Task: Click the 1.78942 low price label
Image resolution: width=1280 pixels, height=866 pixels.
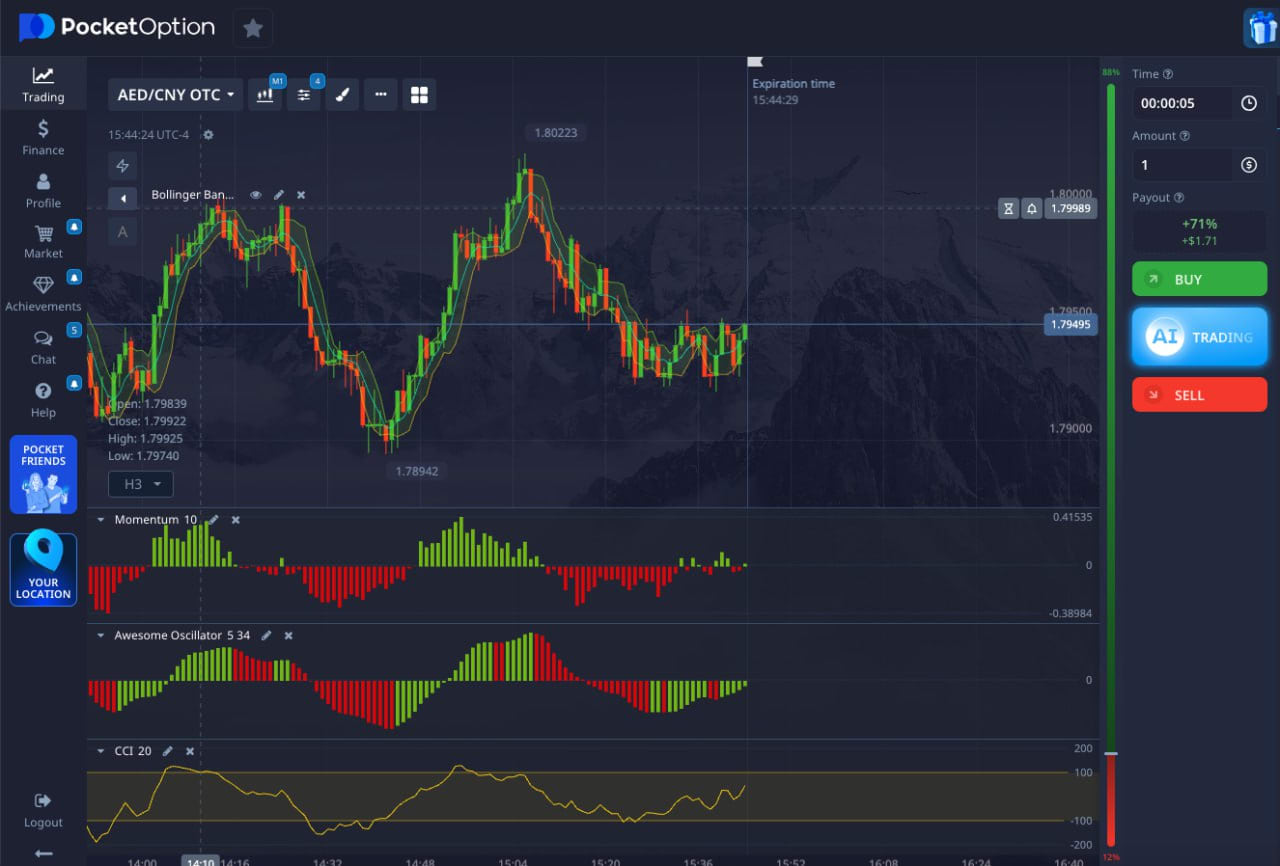Action: coord(417,471)
